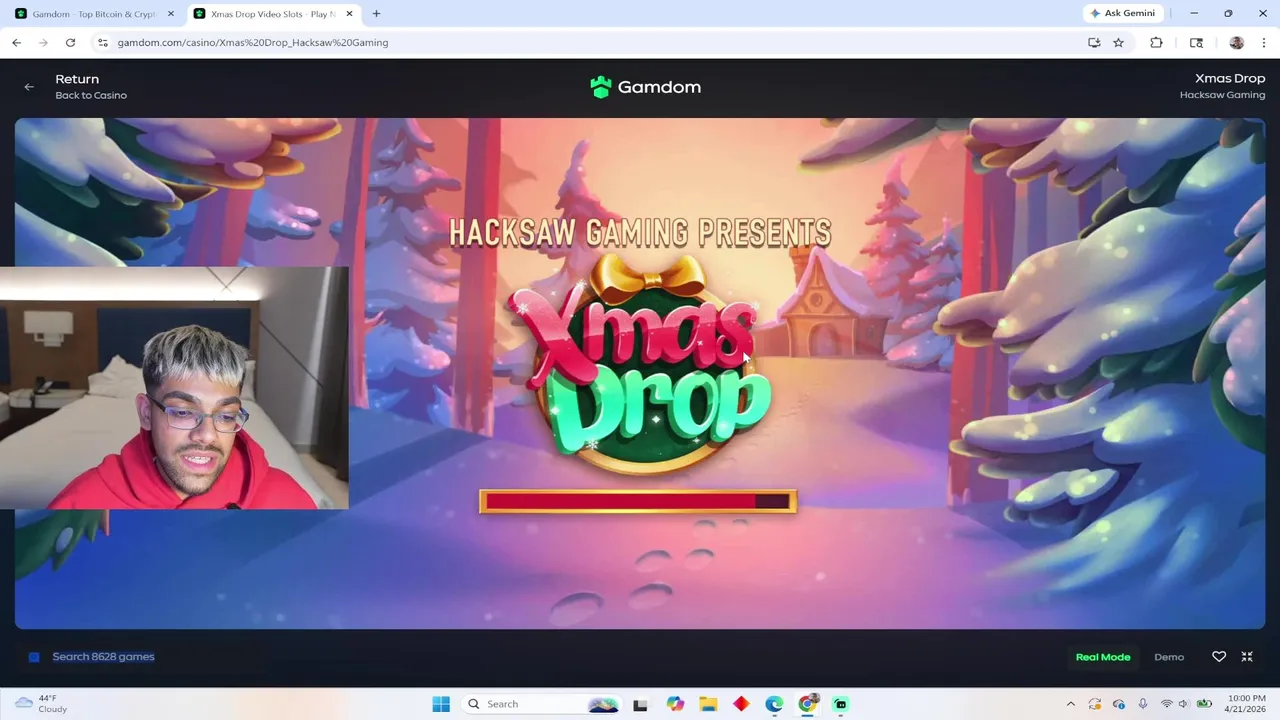1280x720 pixels.
Task: Open Task View on taskbar
Action: [x=640, y=704]
